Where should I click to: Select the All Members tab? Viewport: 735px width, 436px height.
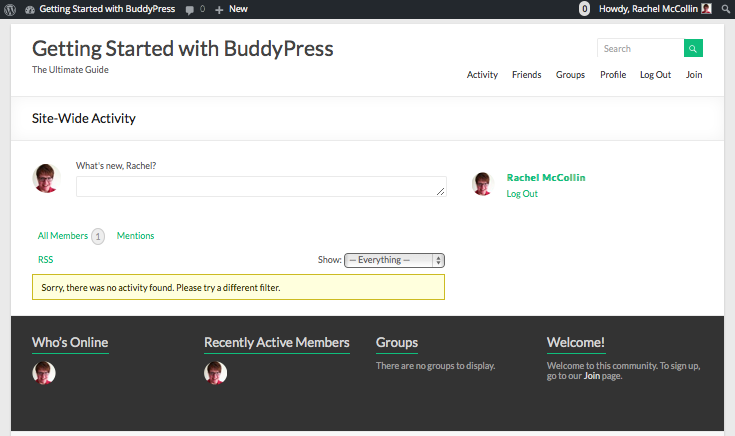pos(63,236)
